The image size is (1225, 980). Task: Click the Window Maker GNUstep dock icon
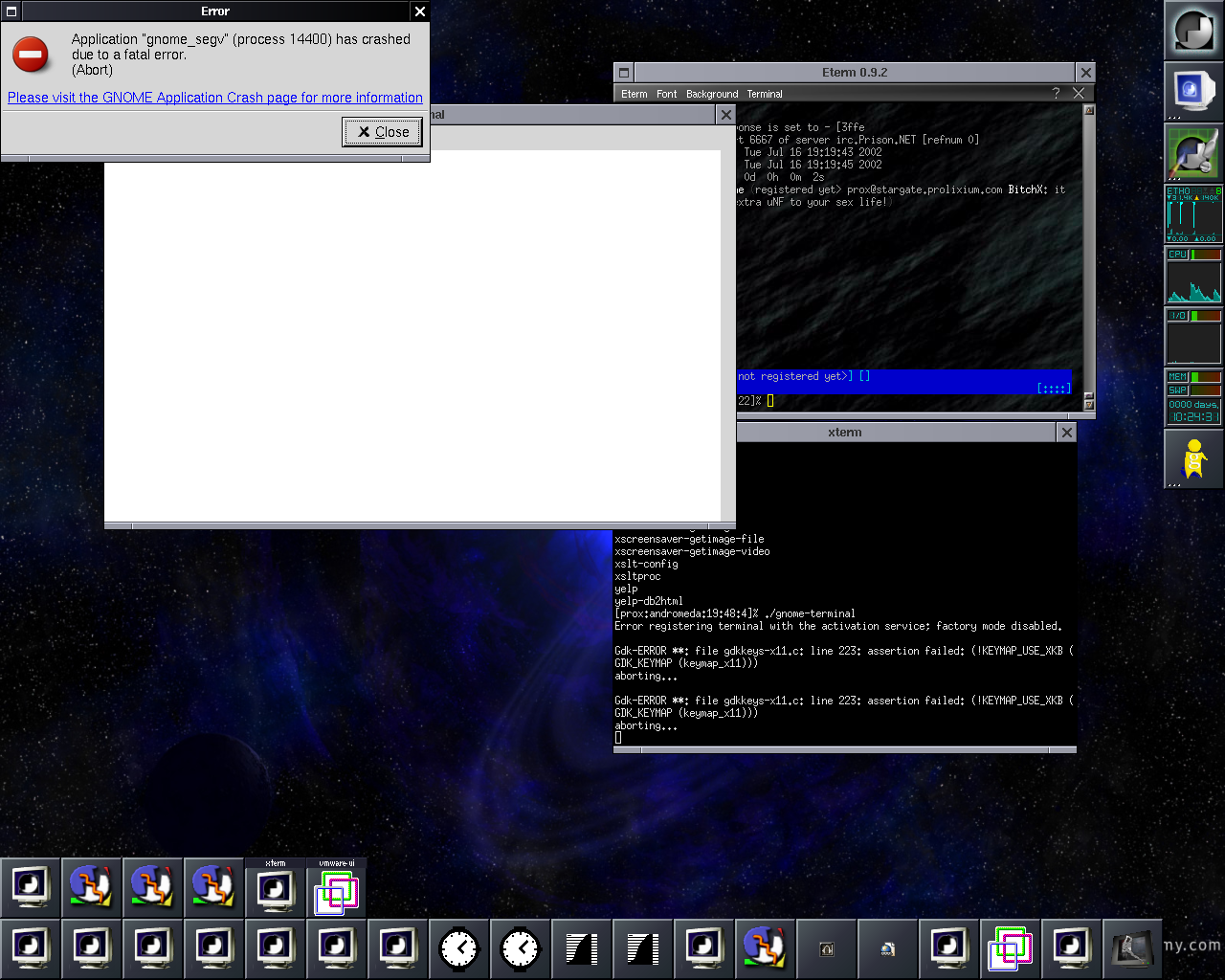click(x=1193, y=31)
